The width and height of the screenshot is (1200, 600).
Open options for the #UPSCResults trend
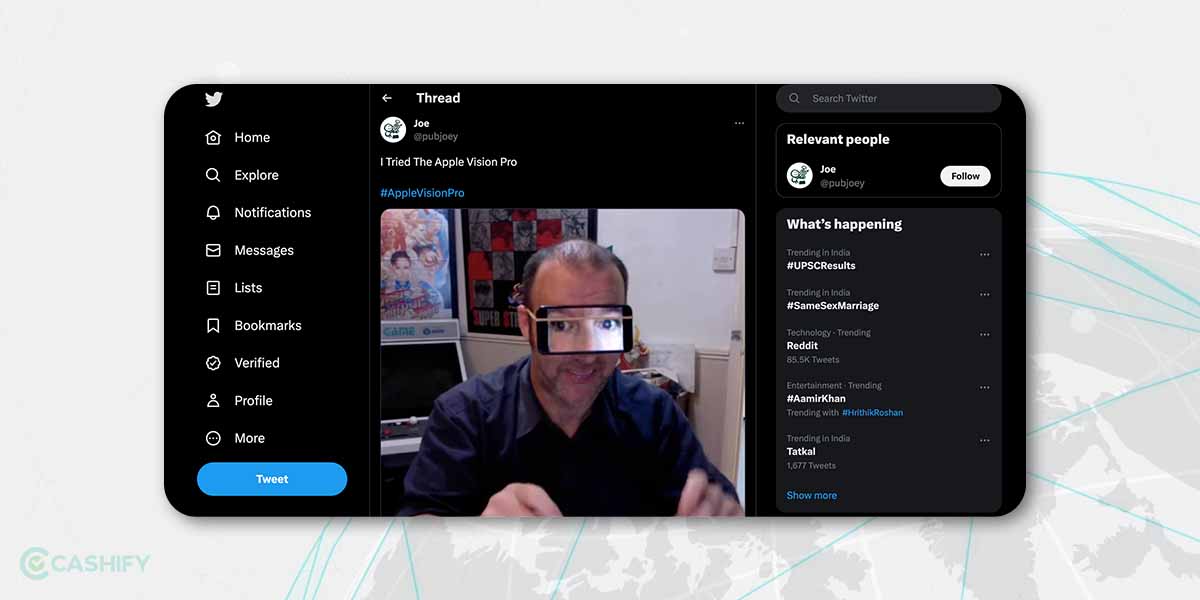tap(984, 256)
